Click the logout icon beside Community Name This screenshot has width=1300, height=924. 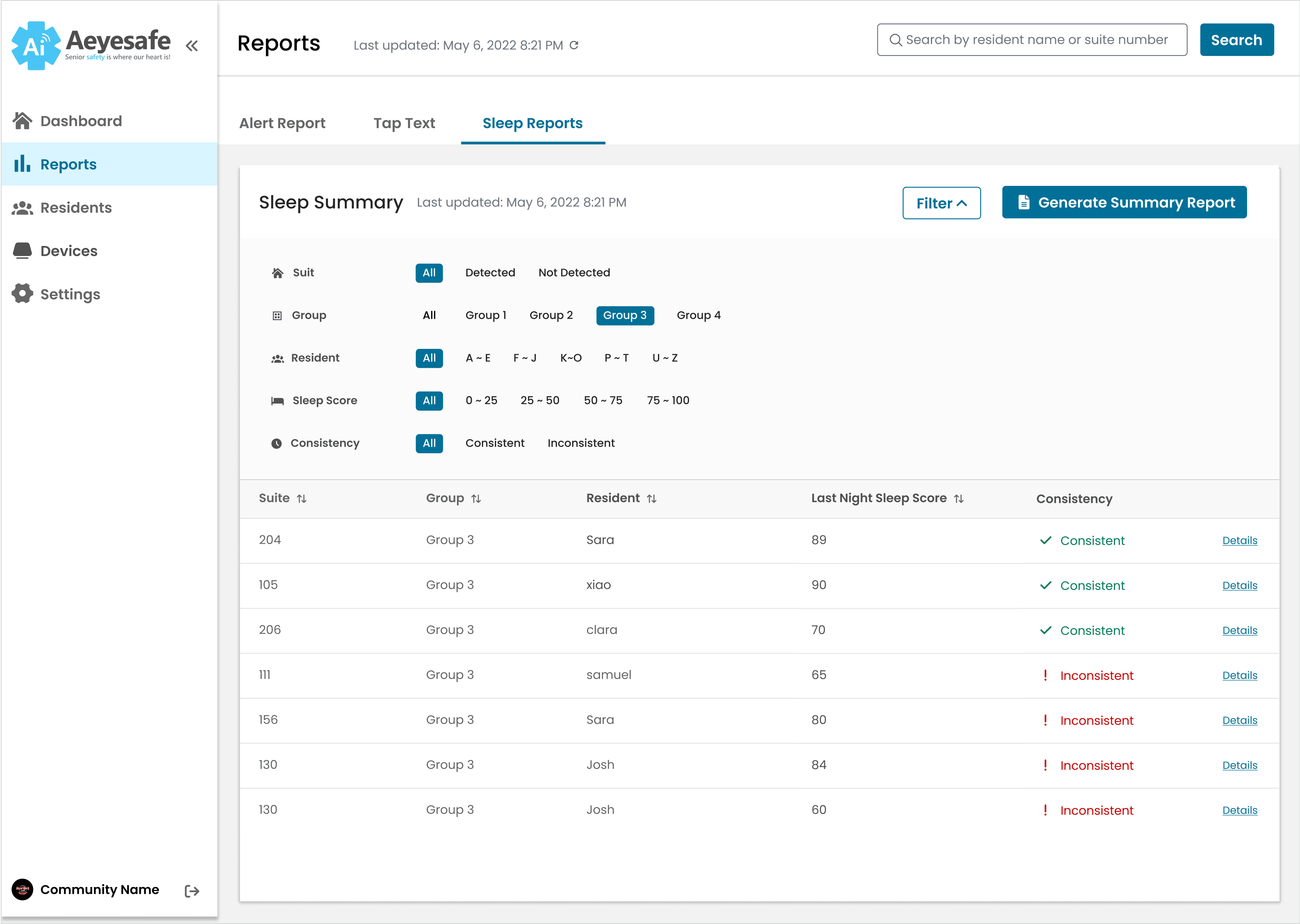192,891
